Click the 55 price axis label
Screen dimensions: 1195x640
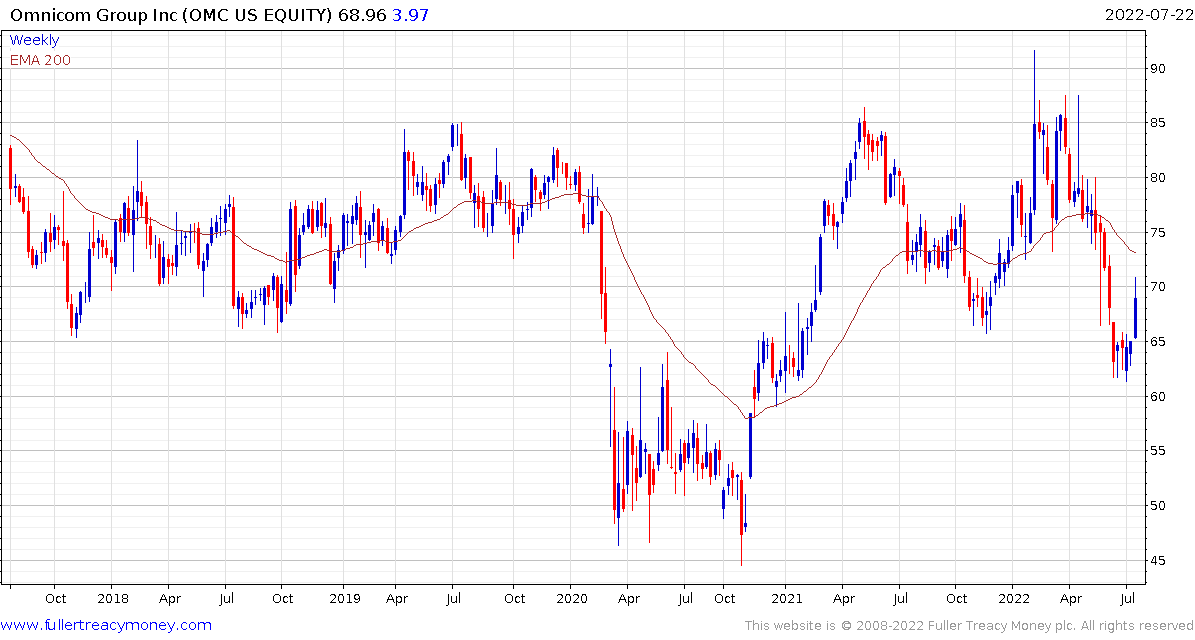click(x=1159, y=450)
